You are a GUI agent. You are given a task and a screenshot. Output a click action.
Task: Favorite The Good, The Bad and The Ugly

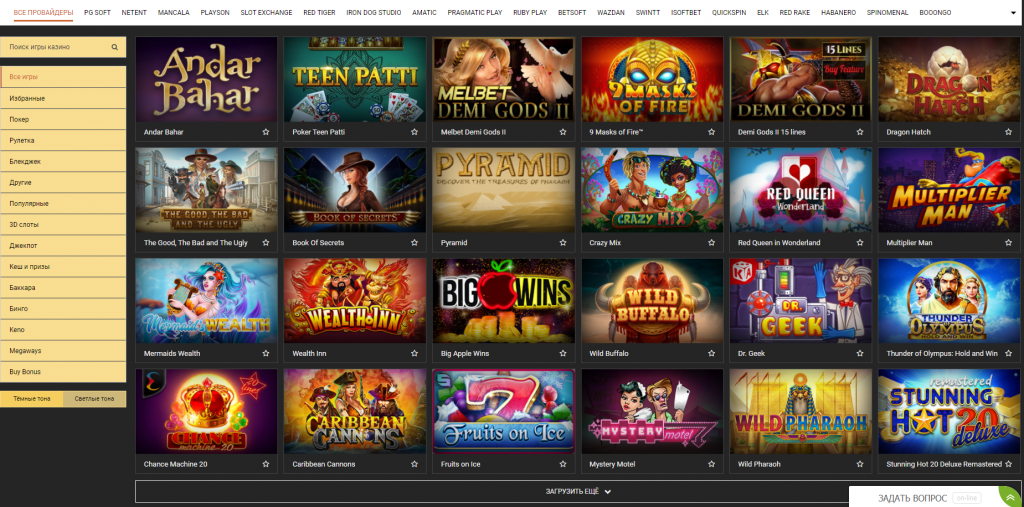[x=266, y=242]
